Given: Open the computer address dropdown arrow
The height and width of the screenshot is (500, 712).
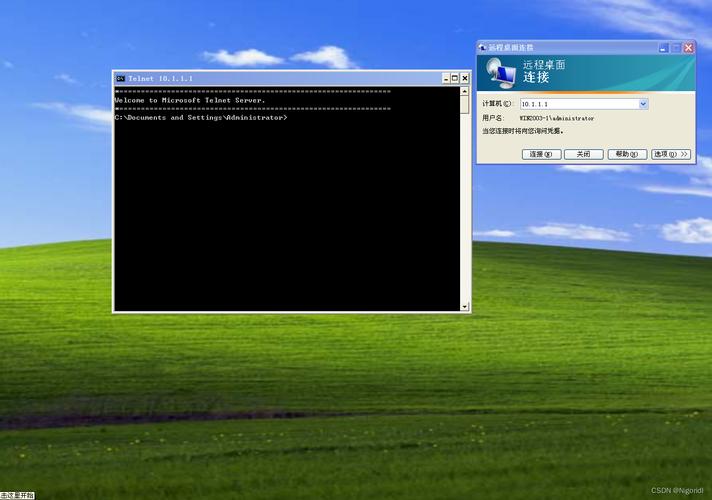Looking at the screenshot, I should pyautogui.click(x=643, y=104).
